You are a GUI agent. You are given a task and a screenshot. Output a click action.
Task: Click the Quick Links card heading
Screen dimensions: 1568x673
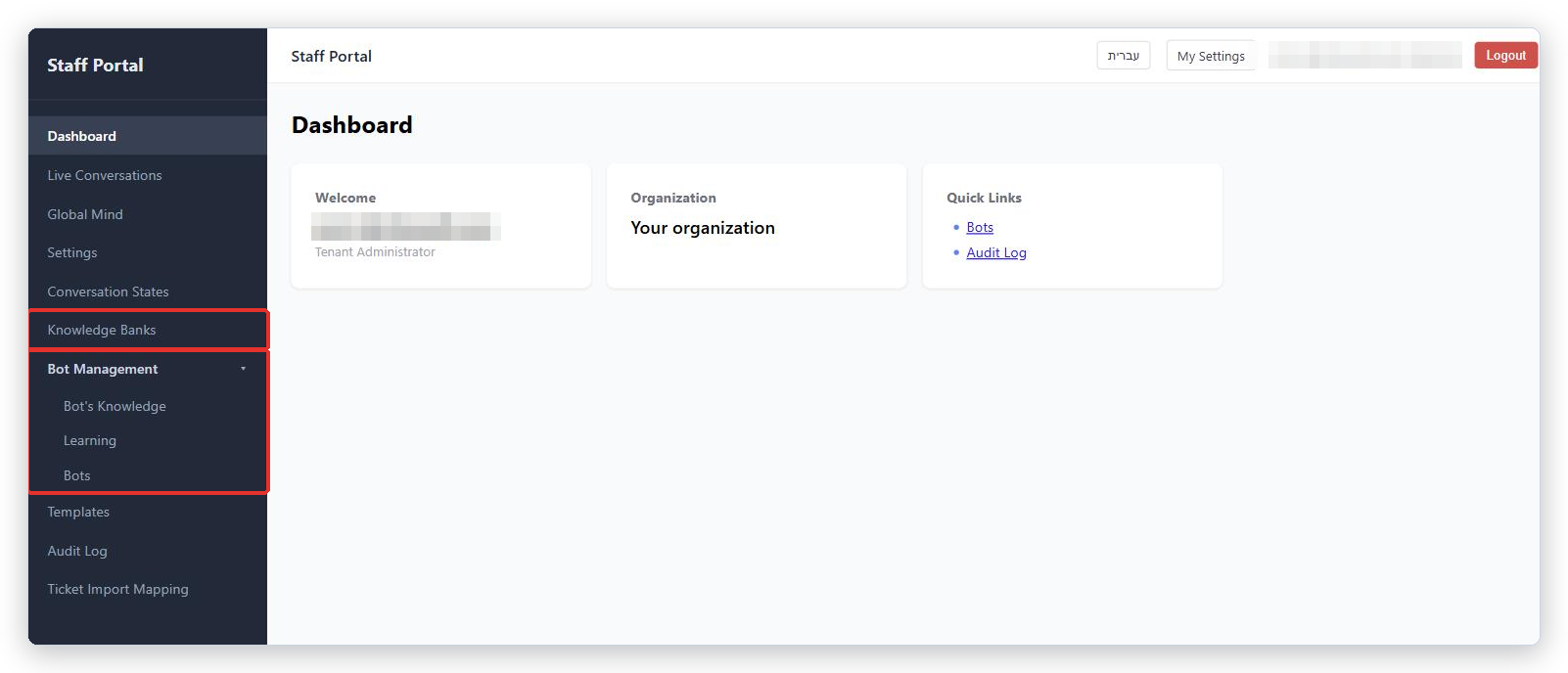click(984, 198)
